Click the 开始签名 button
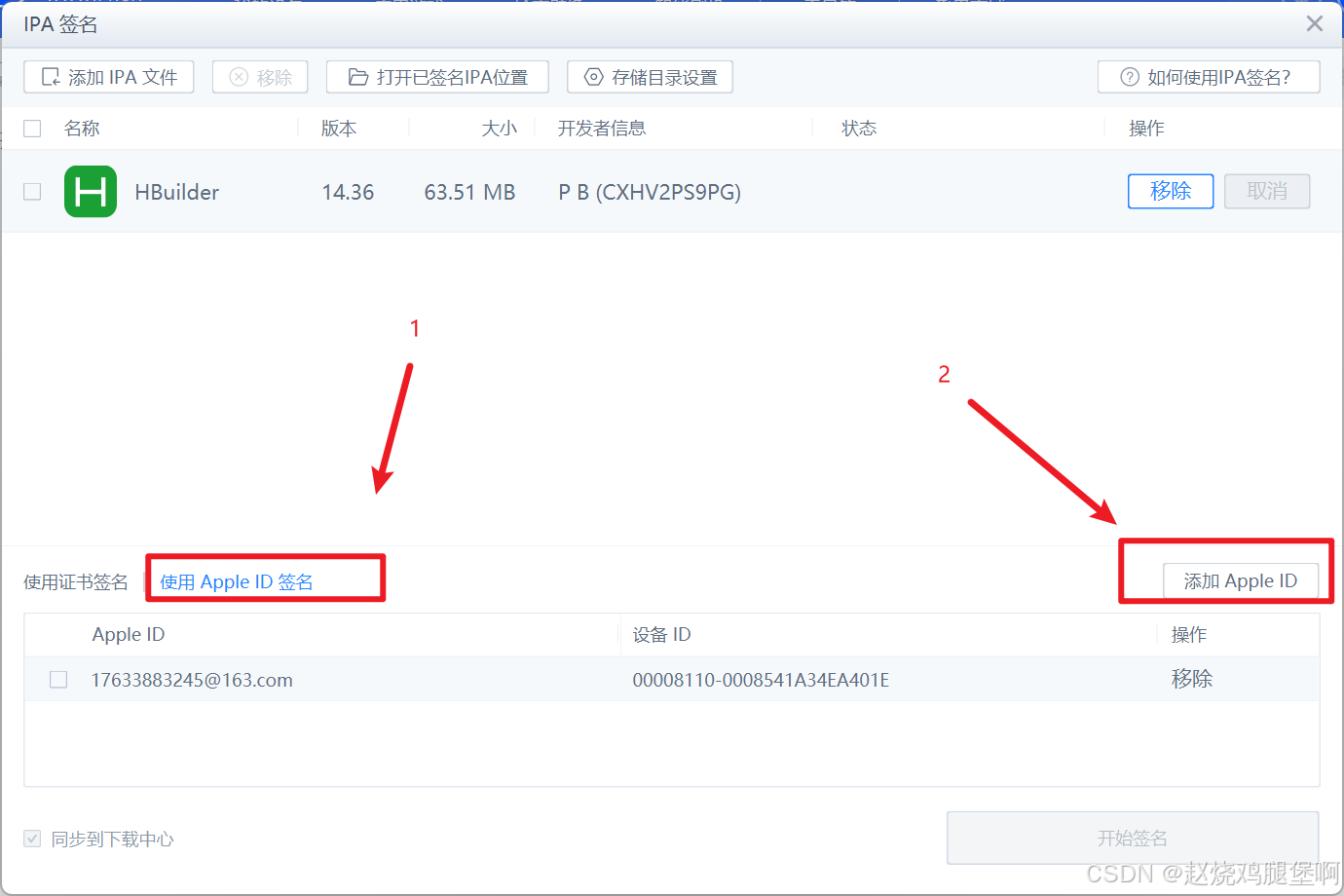The width and height of the screenshot is (1344, 896). [x=1133, y=838]
